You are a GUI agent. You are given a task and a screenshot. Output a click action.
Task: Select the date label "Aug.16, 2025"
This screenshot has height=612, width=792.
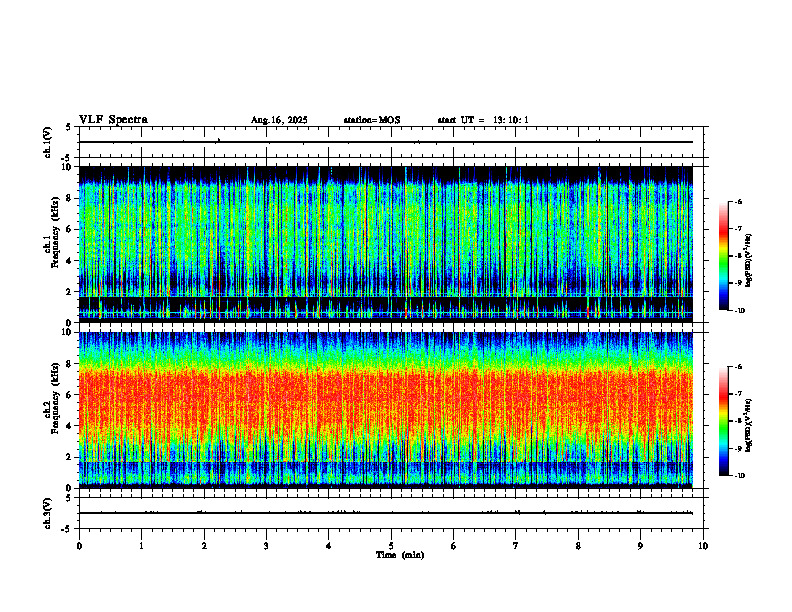[279, 120]
